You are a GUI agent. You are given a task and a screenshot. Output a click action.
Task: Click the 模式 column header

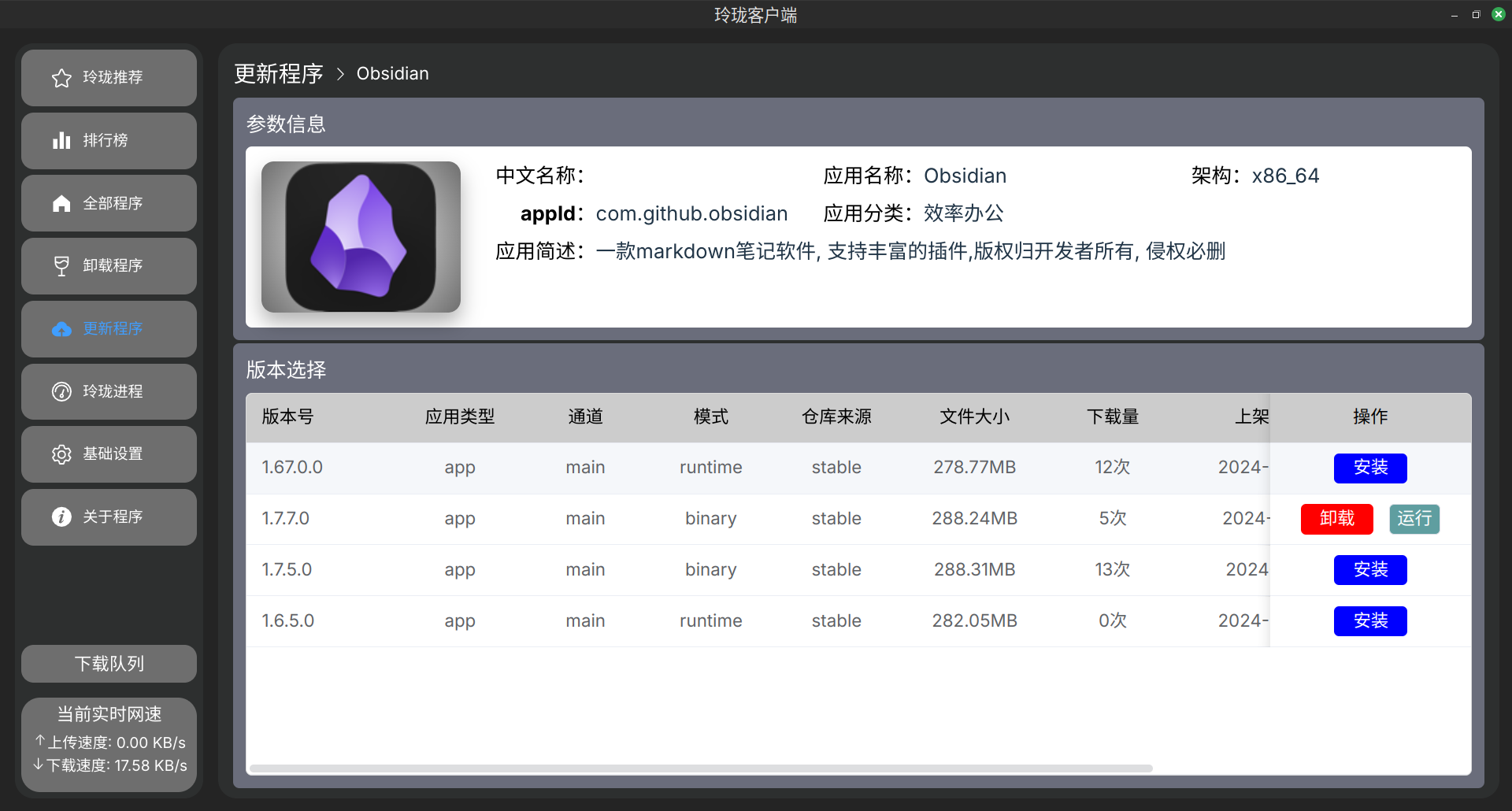coord(711,417)
